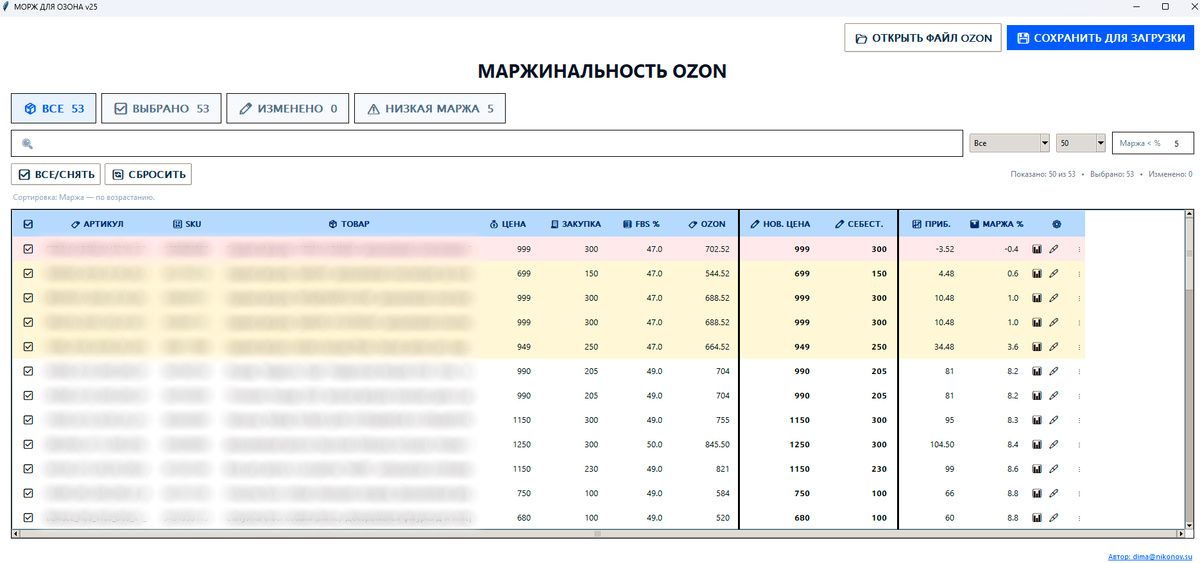The image size is (1200, 563).
Task: Open chart icon in the 8.6 margin row
Action: 1037,468
